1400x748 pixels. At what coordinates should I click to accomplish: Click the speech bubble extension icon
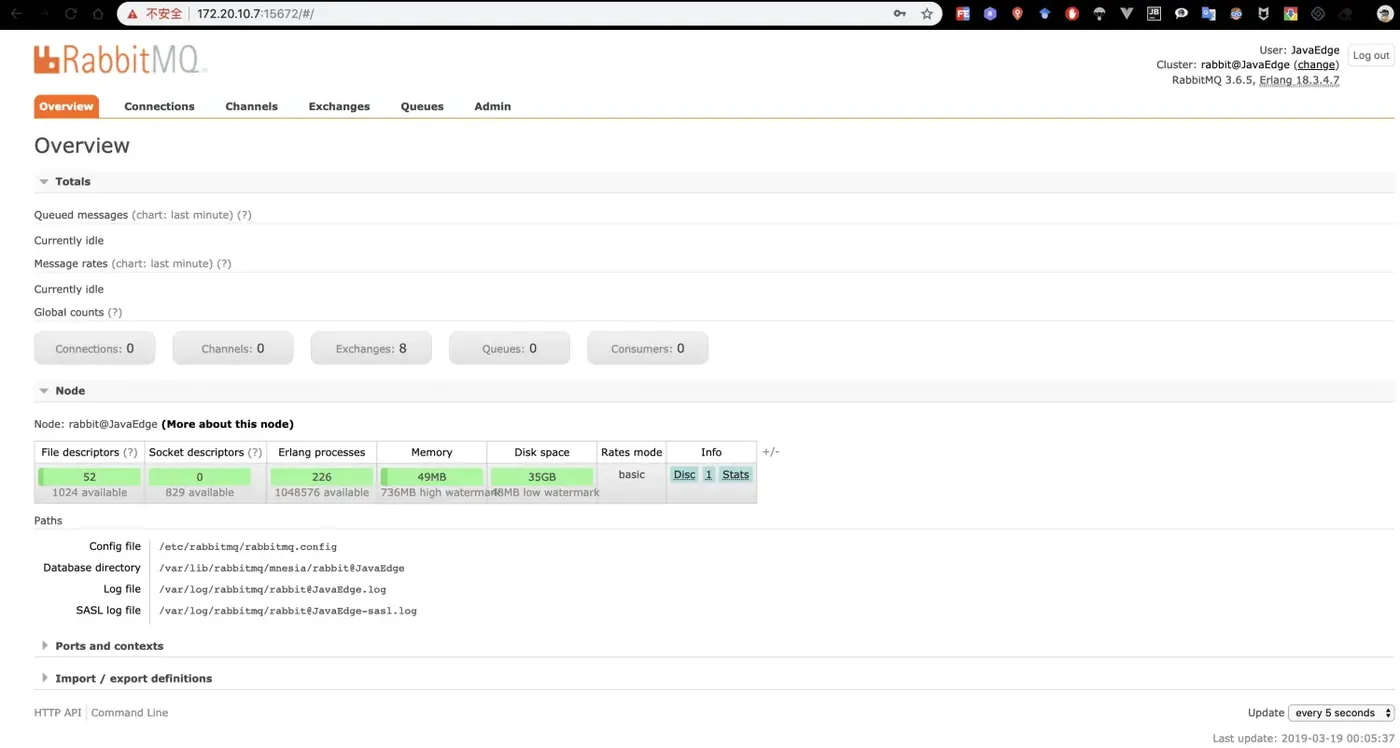[x=1181, y=14]
